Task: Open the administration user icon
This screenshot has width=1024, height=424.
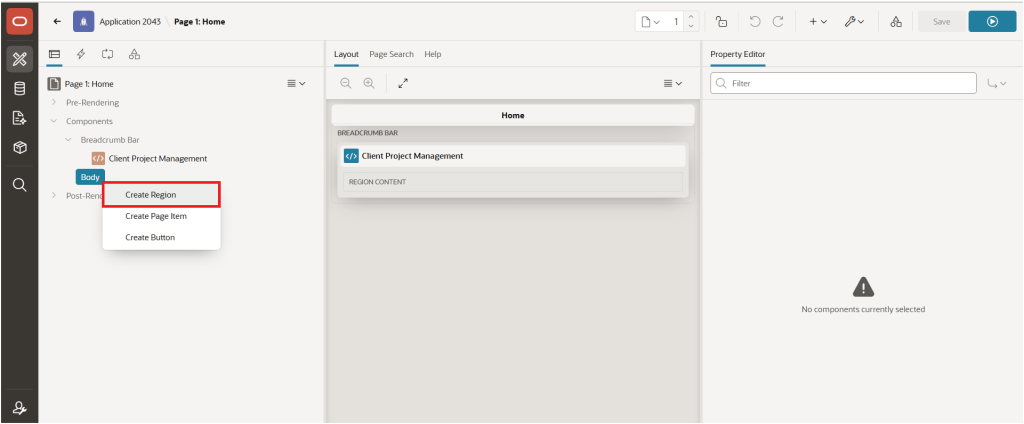Action: [20, 408]
